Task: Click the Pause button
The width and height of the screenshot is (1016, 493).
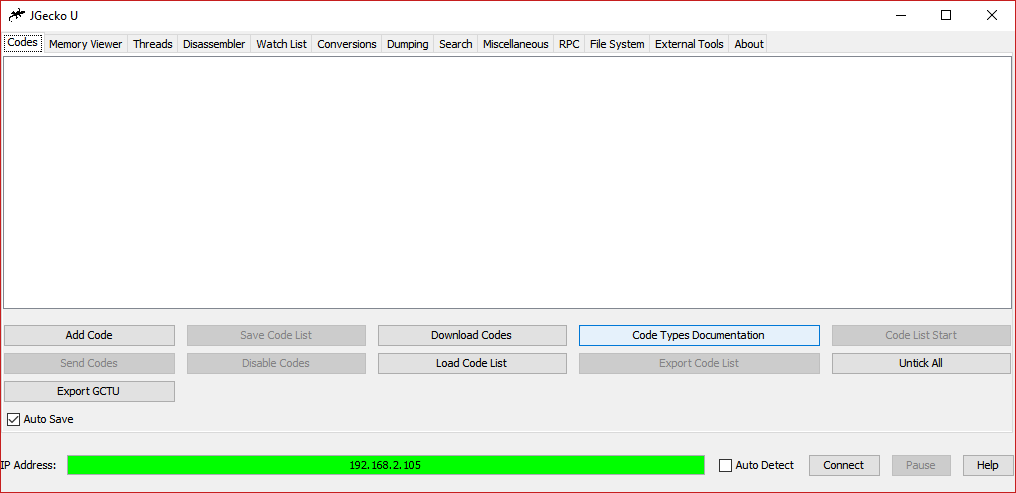Action: pyautogui.click(x=921, y=465)
